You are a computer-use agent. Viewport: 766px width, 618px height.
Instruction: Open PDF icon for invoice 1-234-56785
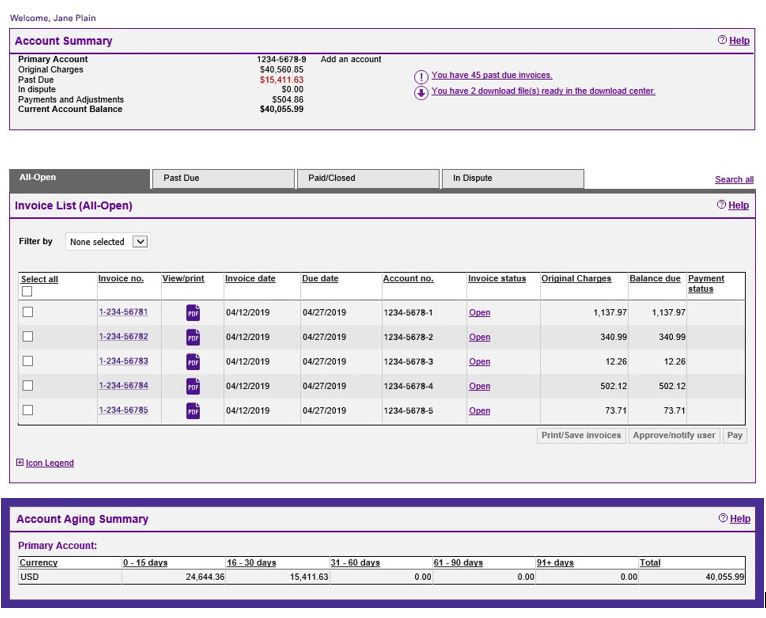pos(193,411)
